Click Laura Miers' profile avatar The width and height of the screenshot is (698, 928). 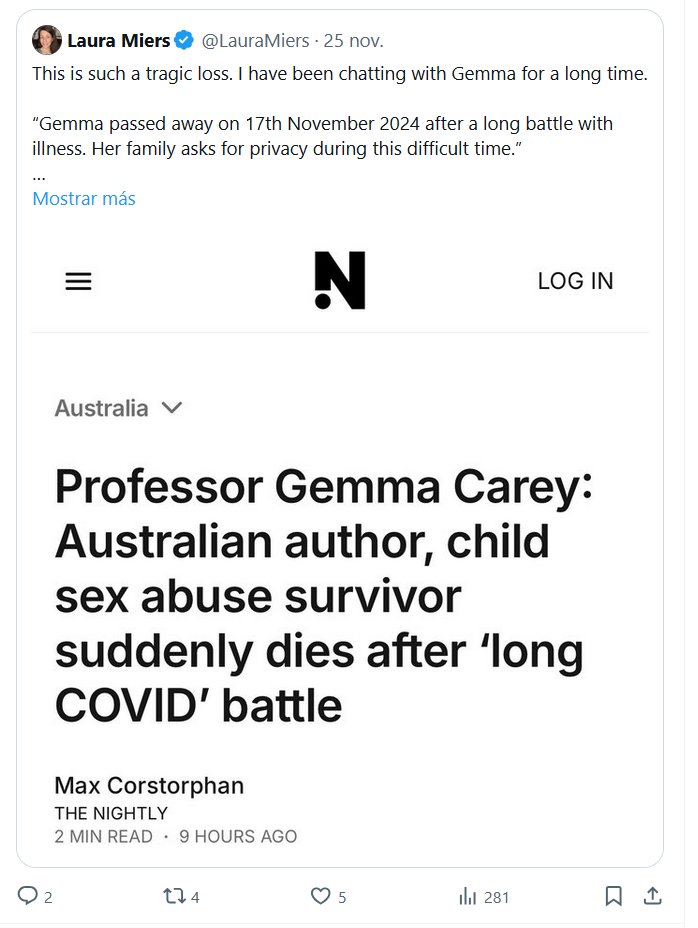47,41
